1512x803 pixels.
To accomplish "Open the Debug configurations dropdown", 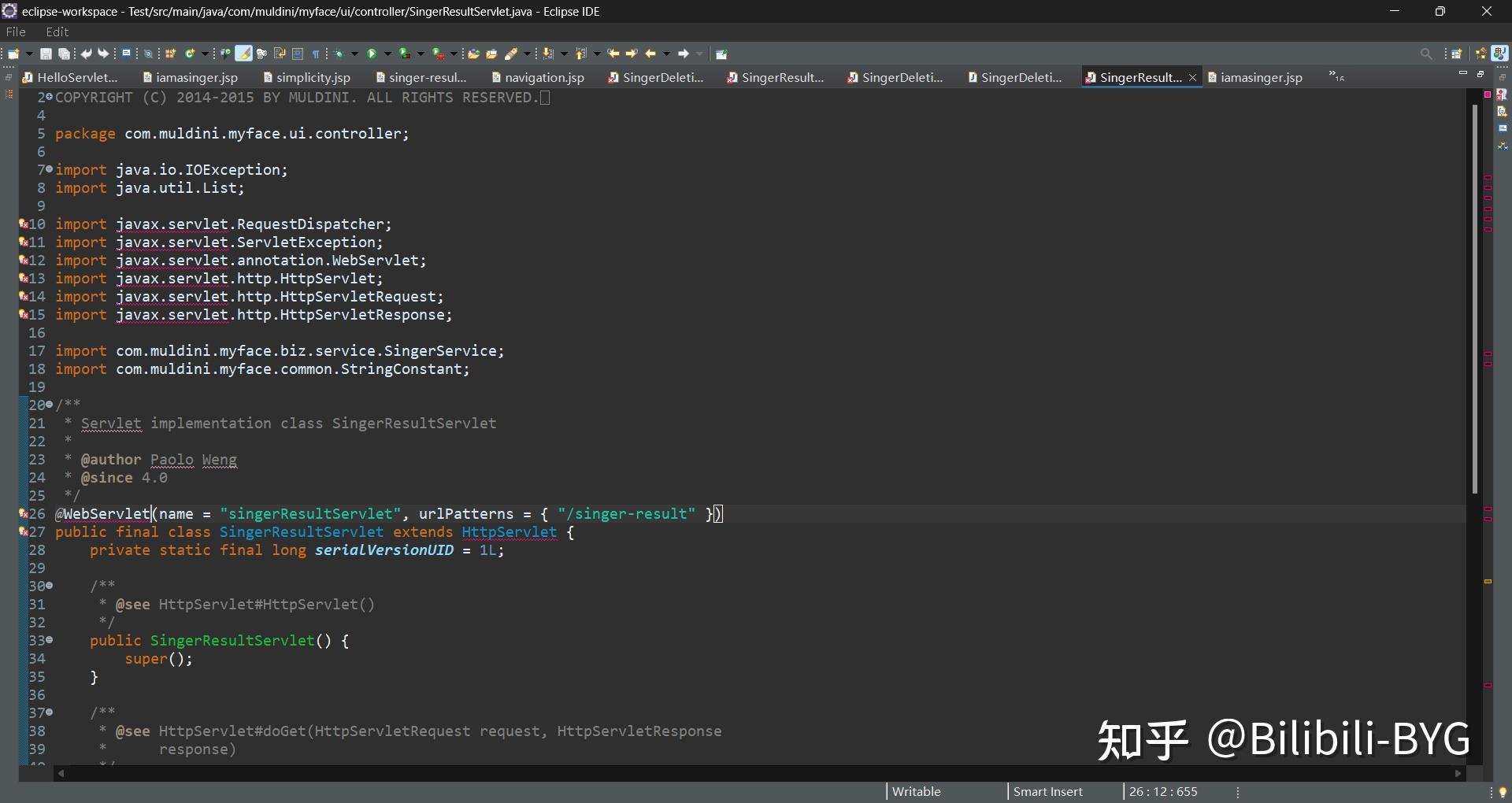I will click(x=354, y=54).
